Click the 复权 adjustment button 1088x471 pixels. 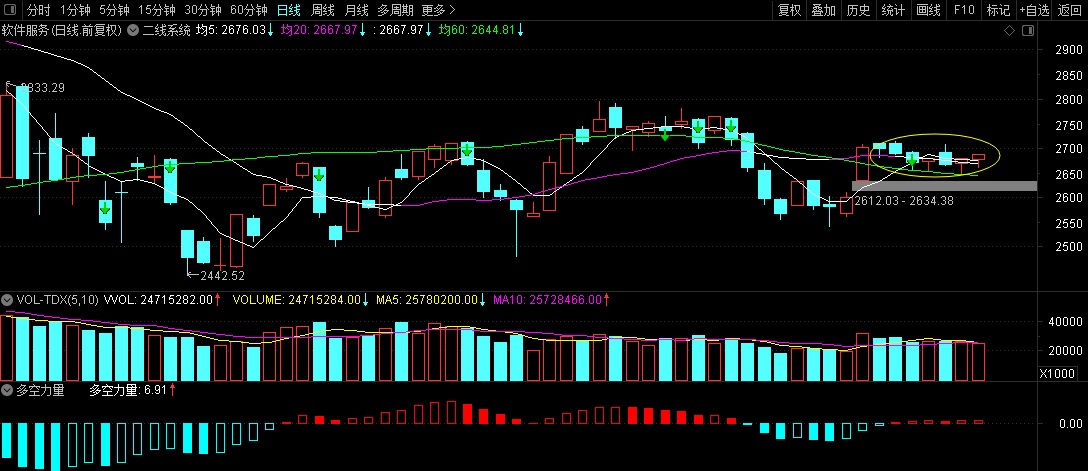(790, 10)
